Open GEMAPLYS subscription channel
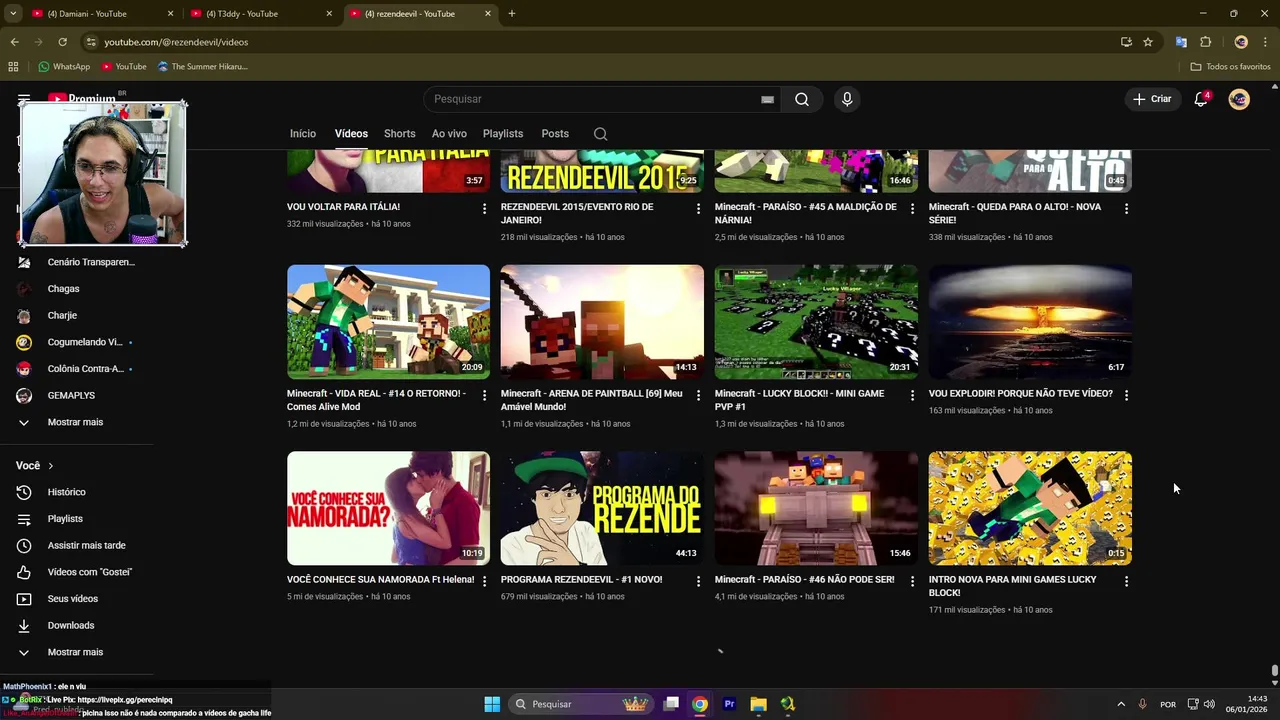The width and height of the screenshot is (1280, 720). point(71,396)
